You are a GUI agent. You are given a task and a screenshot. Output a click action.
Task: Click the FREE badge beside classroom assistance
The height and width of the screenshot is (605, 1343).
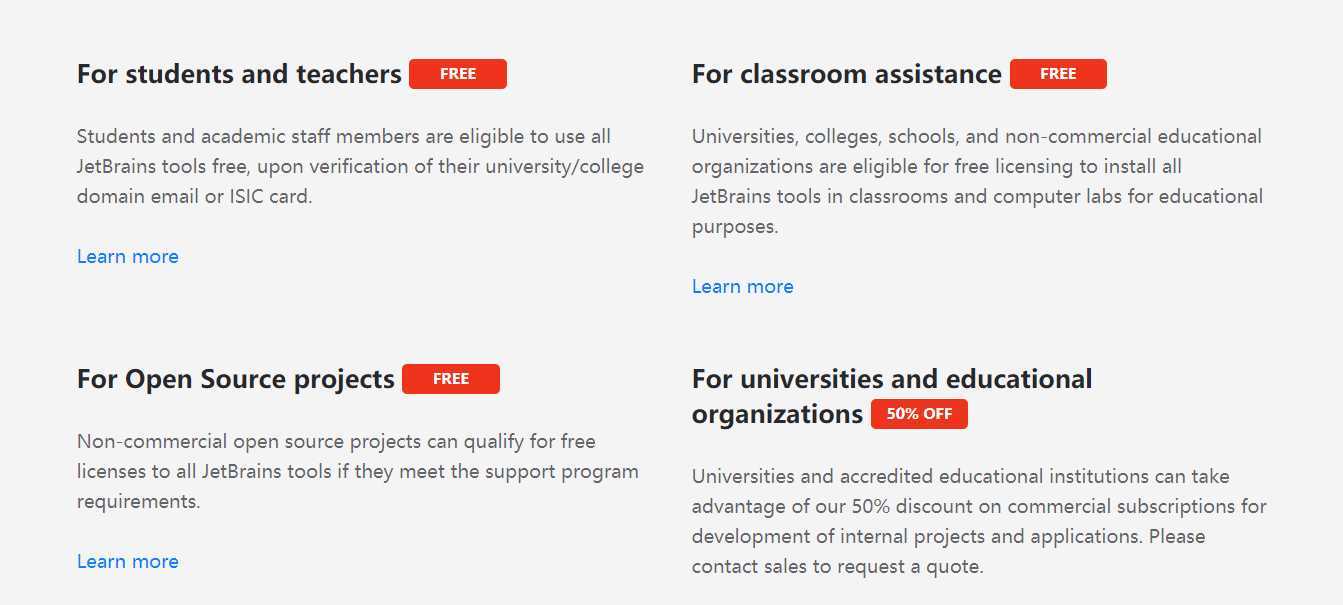tap(1058, 74)
